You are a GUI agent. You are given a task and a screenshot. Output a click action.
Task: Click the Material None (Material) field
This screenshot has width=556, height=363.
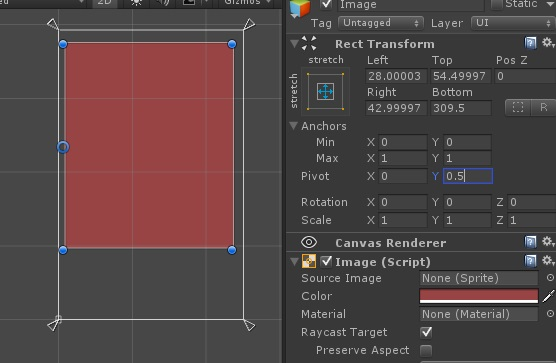pos(479,314)
